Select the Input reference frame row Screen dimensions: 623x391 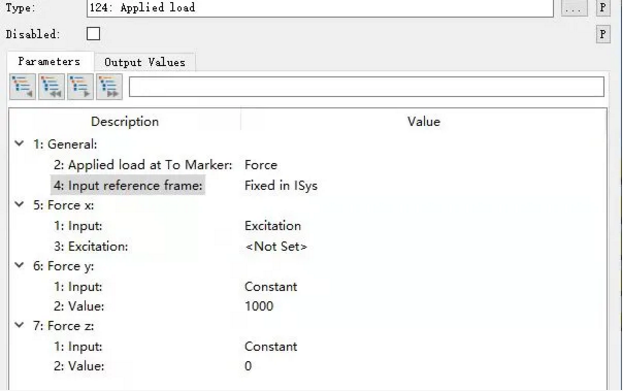[308, 186]
